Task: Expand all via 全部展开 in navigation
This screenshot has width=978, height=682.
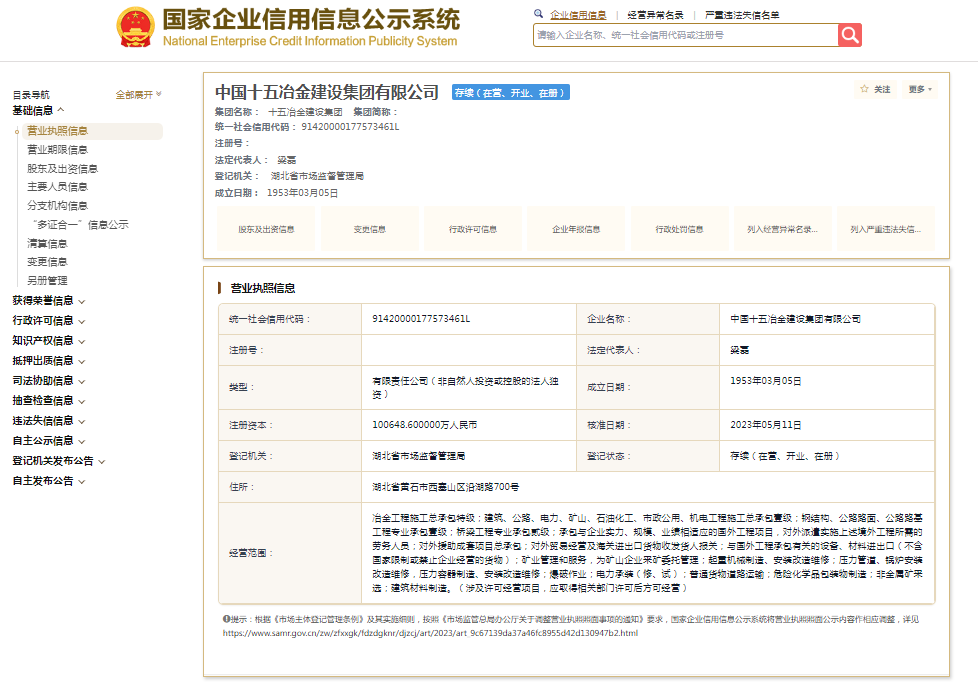Action: point(138,95)
